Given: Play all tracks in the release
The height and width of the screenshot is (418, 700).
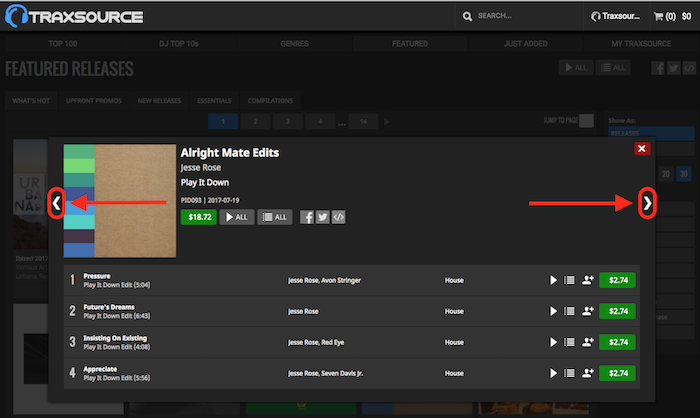Looking at the screenshot, I should 236,217.
